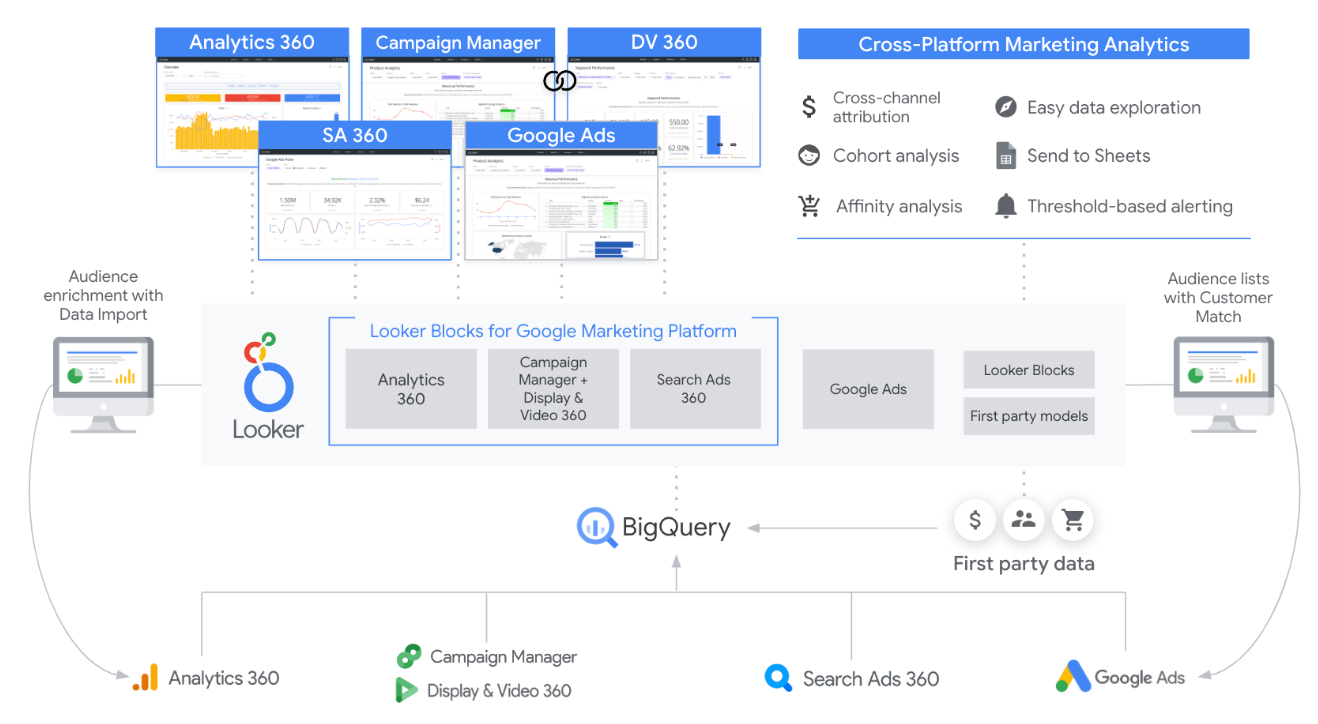Click the Data Import monitor icon
Screen dimensions: 1318x724
[x=103, y=384]
